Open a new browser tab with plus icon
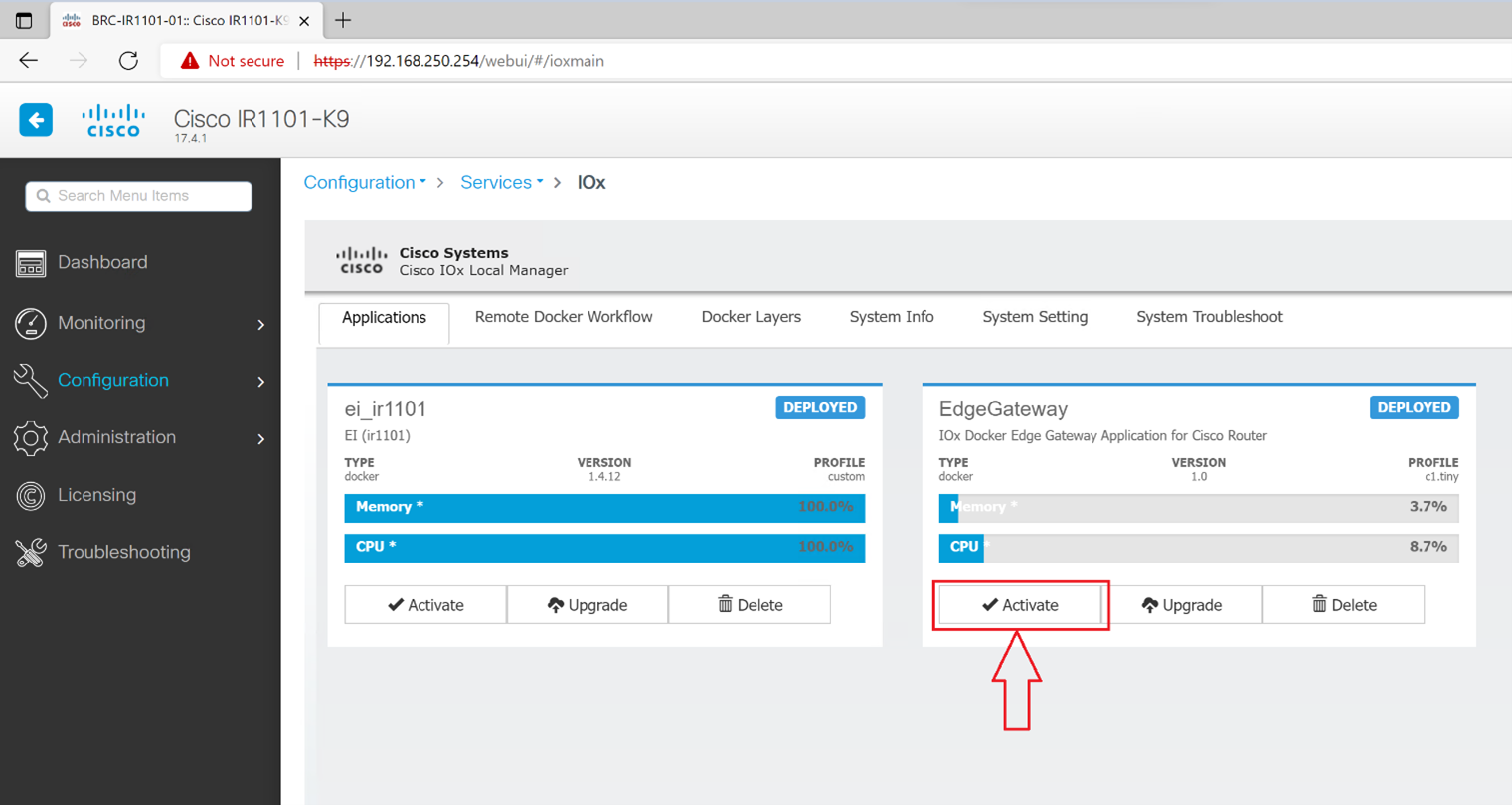This screenshot has height=805, width=1512. (343, 20)
